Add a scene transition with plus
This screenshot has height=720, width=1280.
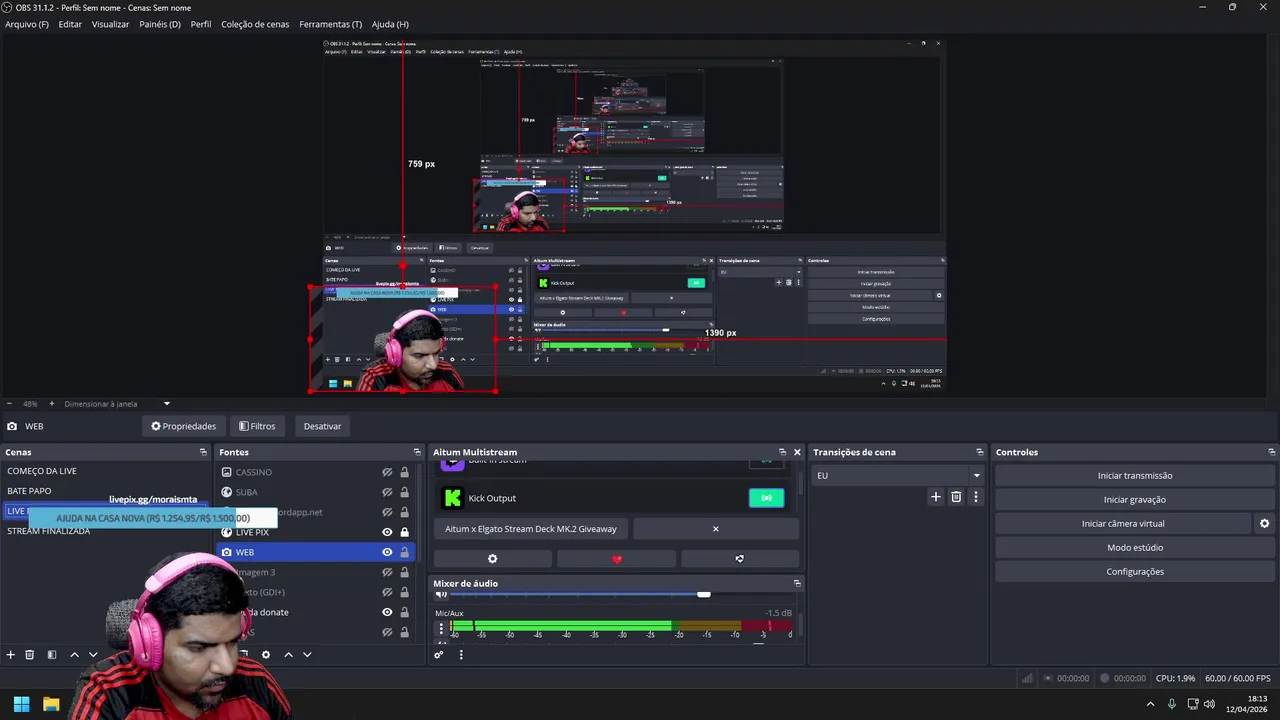point(936,497)
